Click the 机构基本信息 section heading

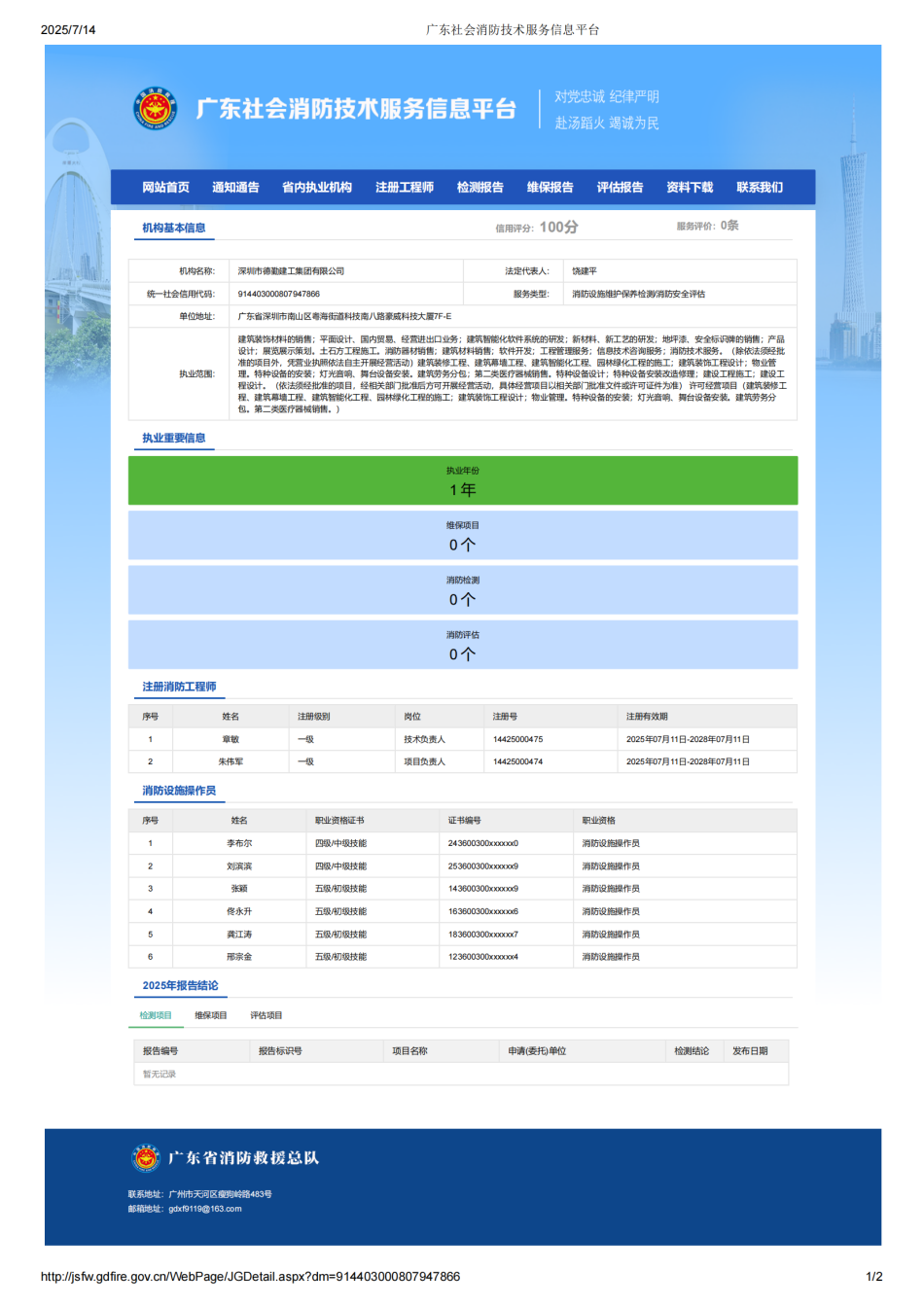point(174,228)
